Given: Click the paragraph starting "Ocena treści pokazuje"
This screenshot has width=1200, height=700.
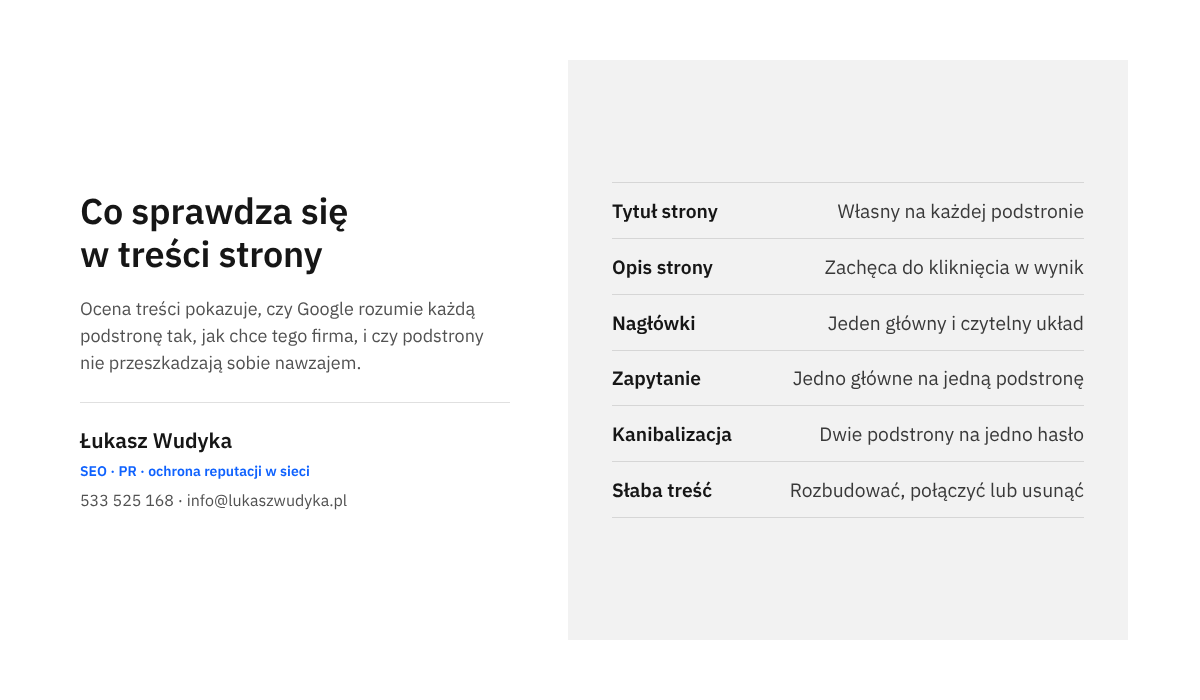Looking at the screenshot, I should click(282, 336).
